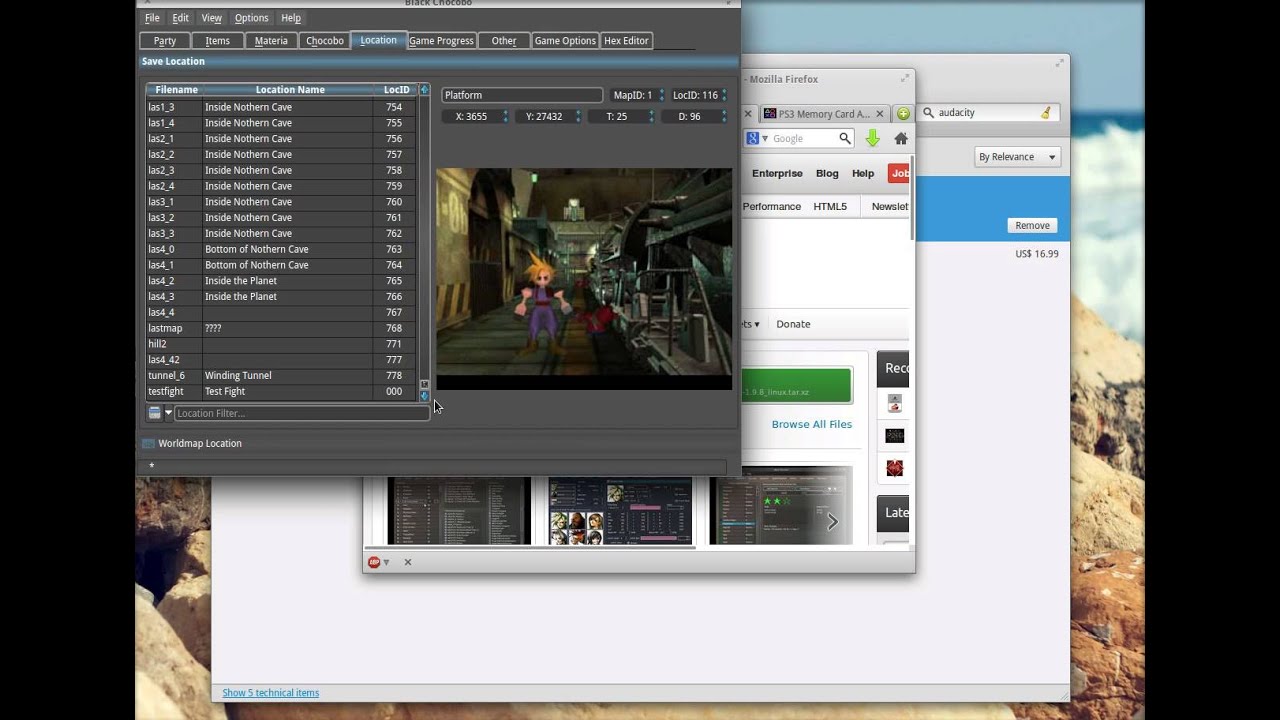Click the Platform location name field
Image resolution: width=1280 pixels, height=720 pixels.
[x=522, y=95]
